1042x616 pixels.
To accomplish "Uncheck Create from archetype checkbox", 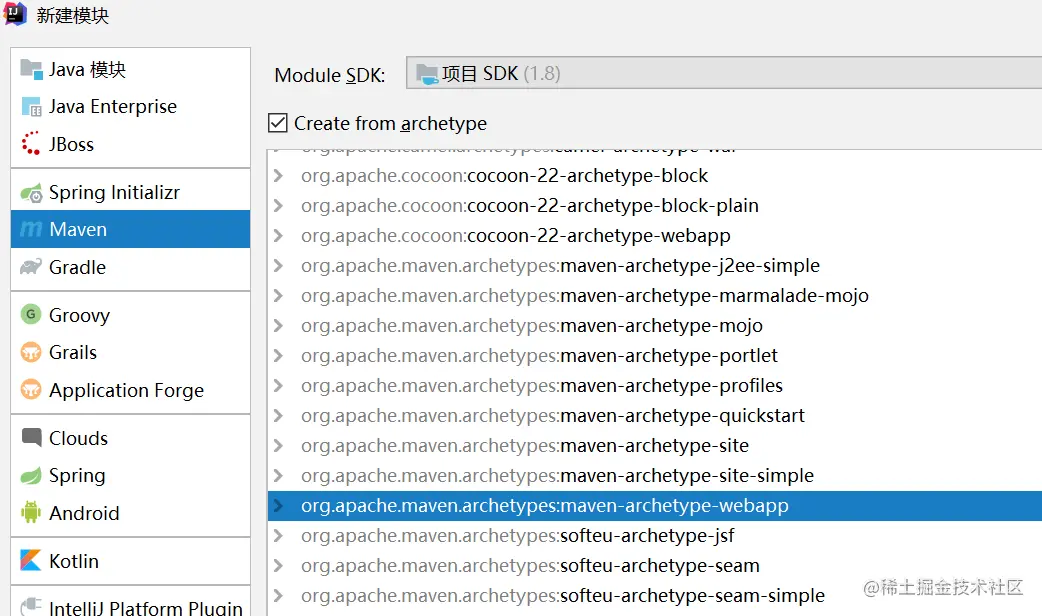I will tap(278, 123).
